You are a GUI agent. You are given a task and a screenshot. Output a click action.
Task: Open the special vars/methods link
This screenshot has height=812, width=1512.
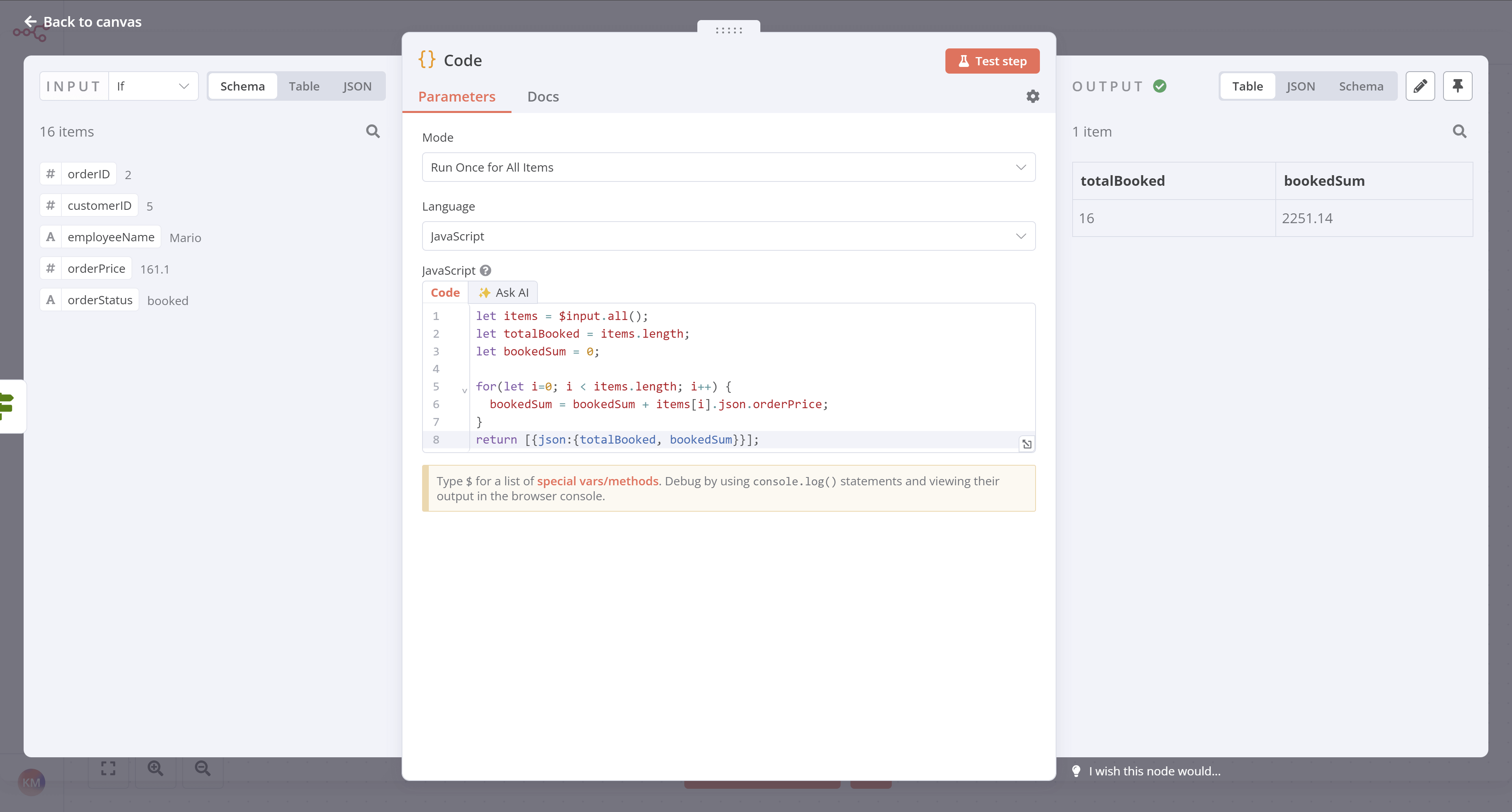coord(598,481)
